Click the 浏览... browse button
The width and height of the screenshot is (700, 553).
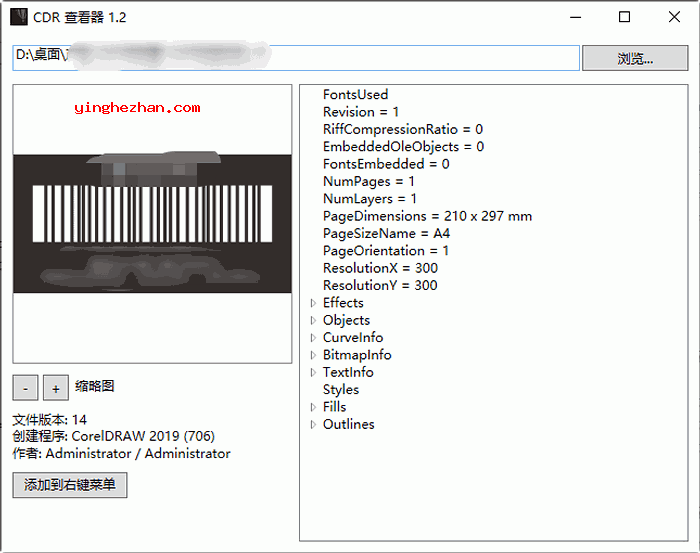pos(635,58)
